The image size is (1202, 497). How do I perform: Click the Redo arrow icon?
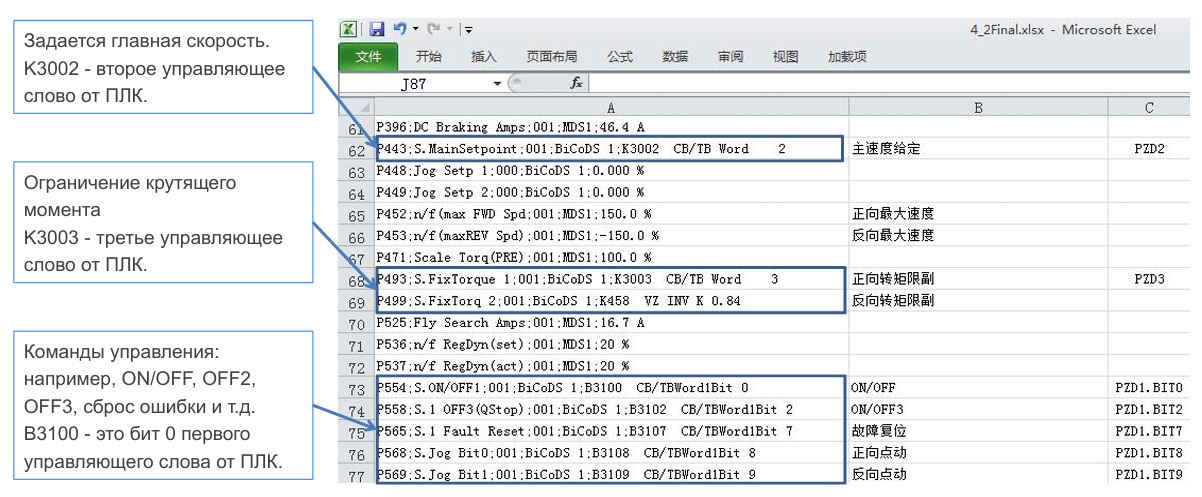tap(433, 31)
